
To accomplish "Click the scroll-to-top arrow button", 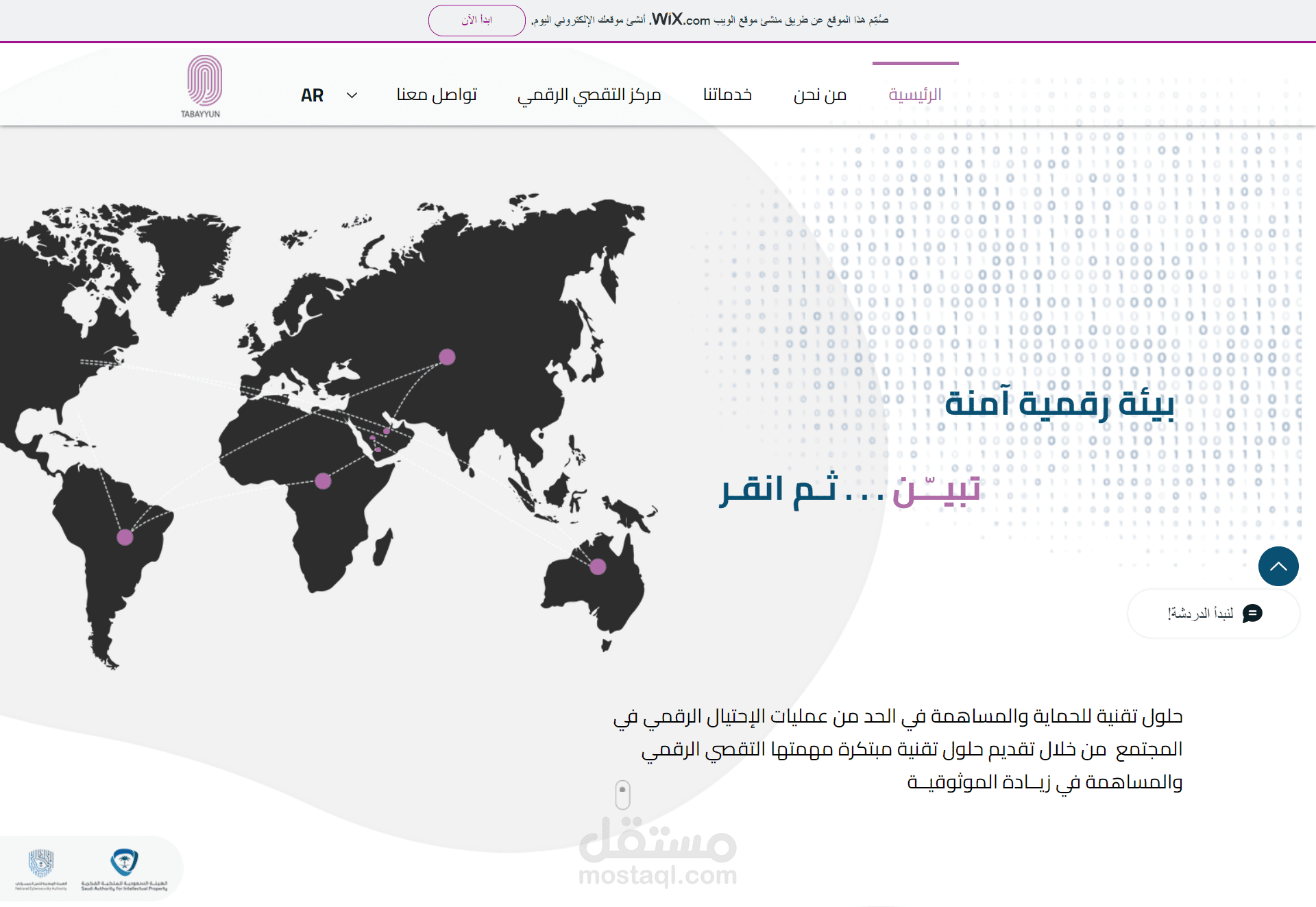I will point(1278,566).
